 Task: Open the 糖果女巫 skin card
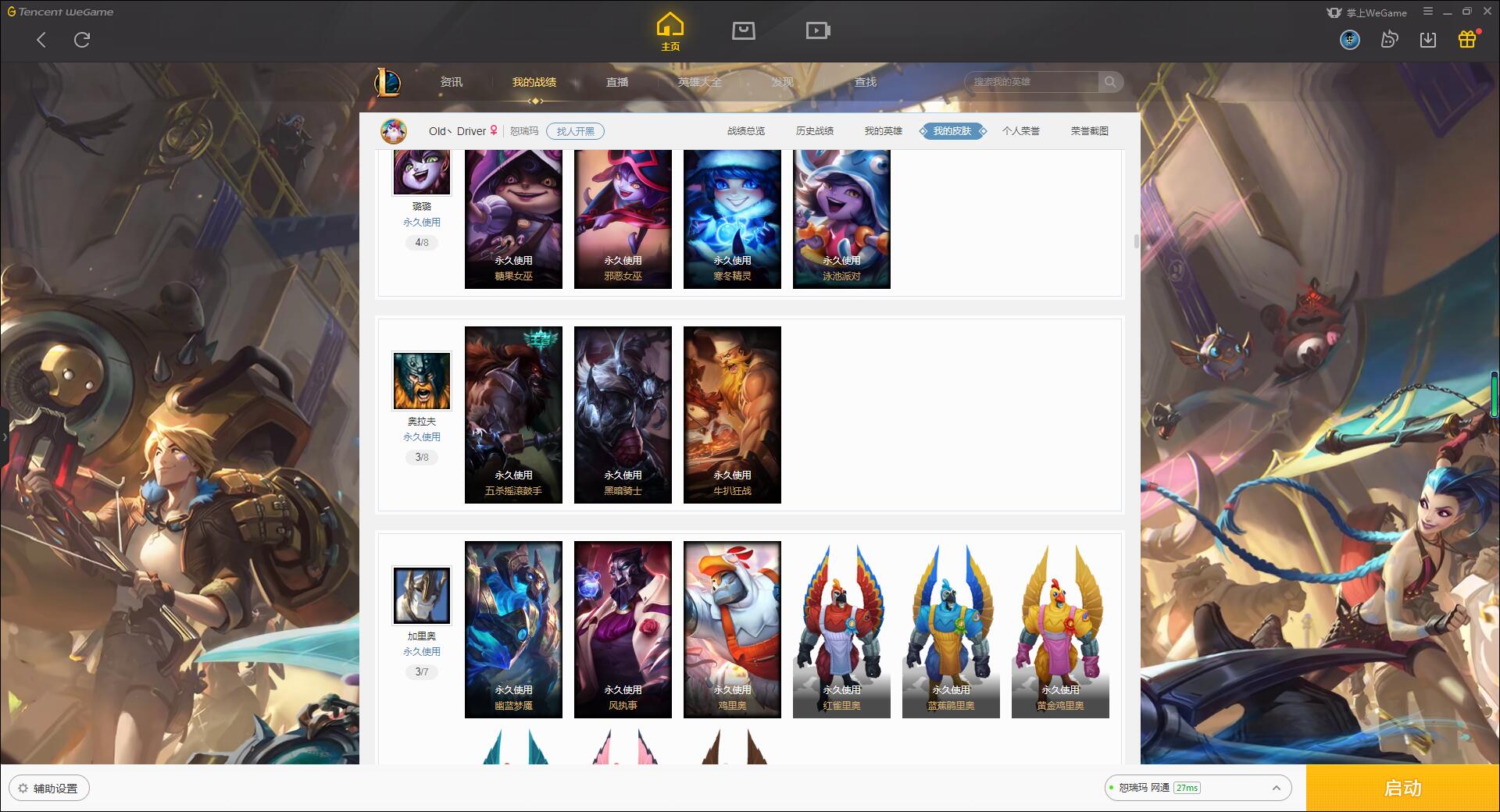coord(513,219)
